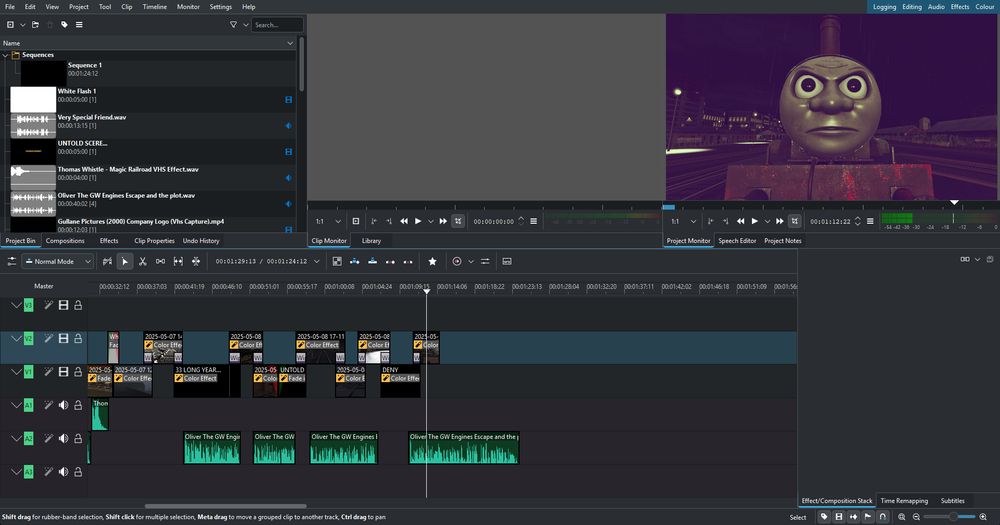Open the Normal Mode edit mode dropdown
This screenshot has width=1000, height=525.
(57, 261)
